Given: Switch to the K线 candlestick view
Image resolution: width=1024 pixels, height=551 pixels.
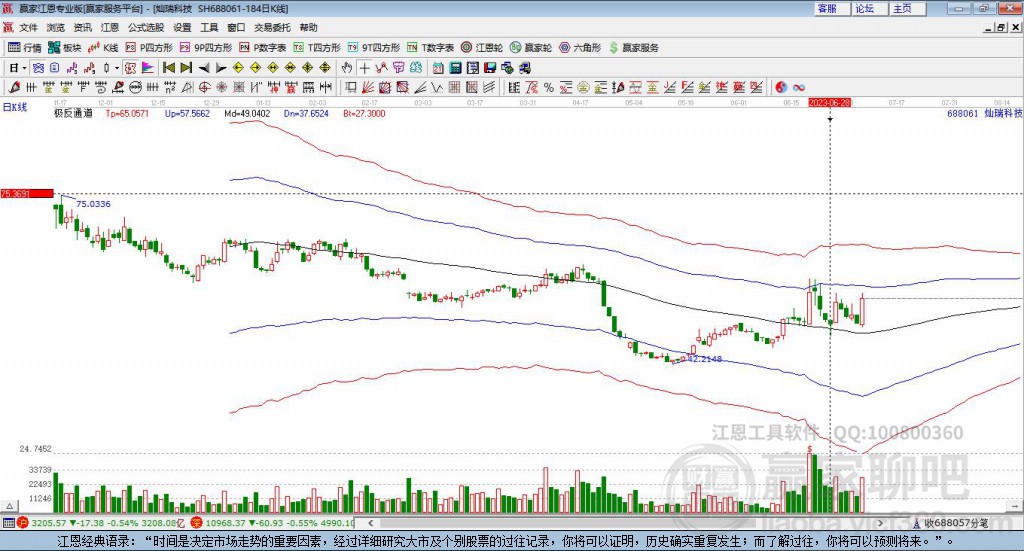Looking at the screenshot, I should tap(103, 48).
